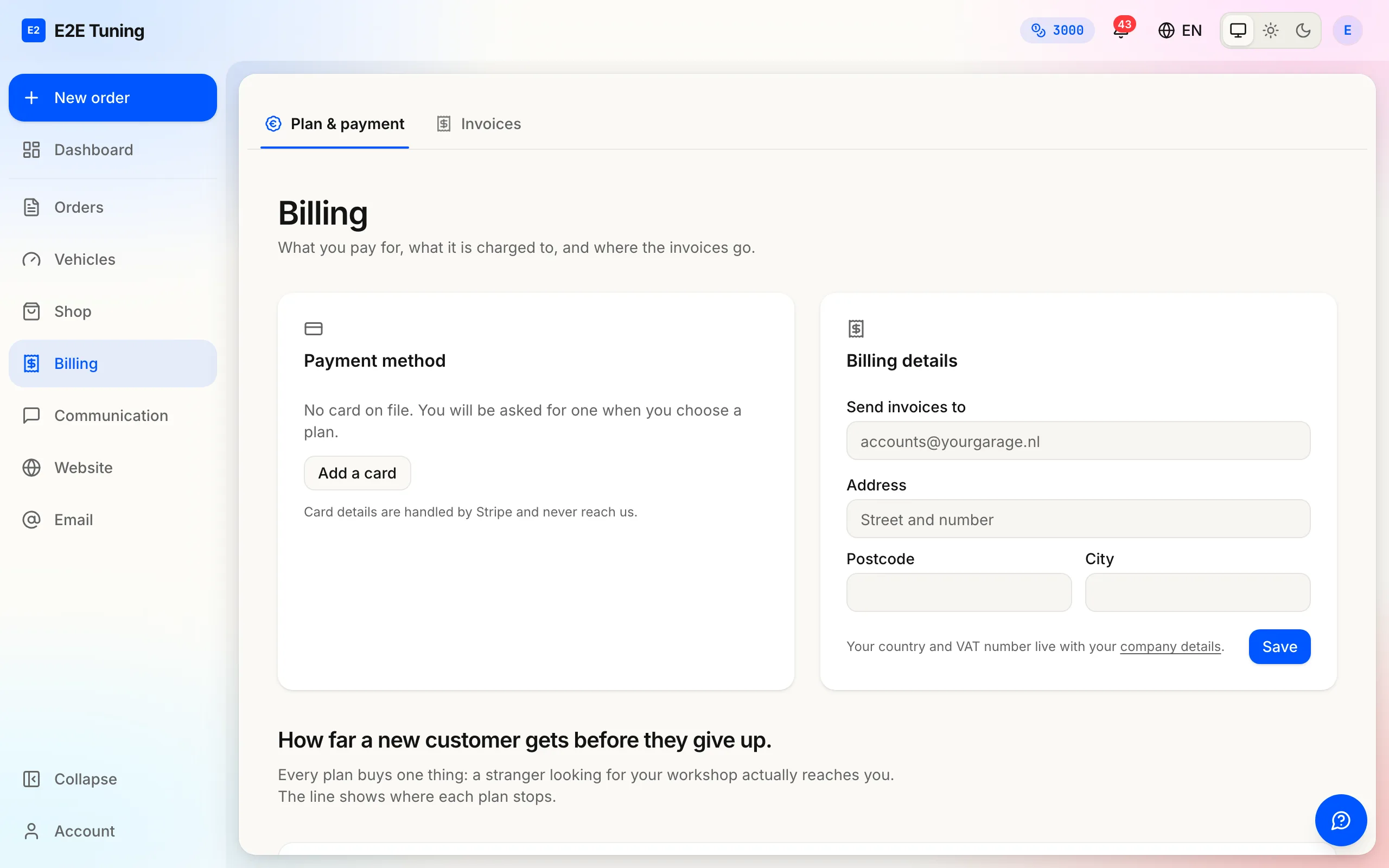Open Website in sidebar
The width and height of the screenshot is (1389, 868).
pyautogui.click(x=112, y=468)
